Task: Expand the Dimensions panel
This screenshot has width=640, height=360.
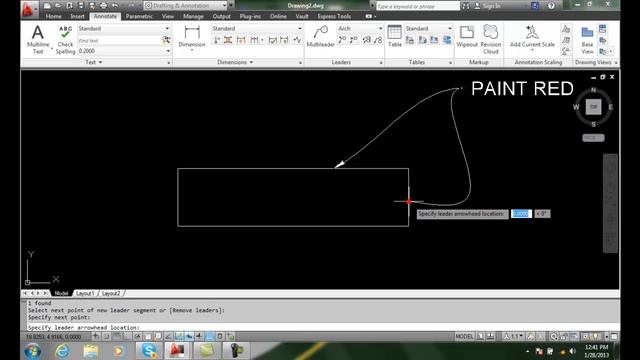Action: (x=235, y=62)
